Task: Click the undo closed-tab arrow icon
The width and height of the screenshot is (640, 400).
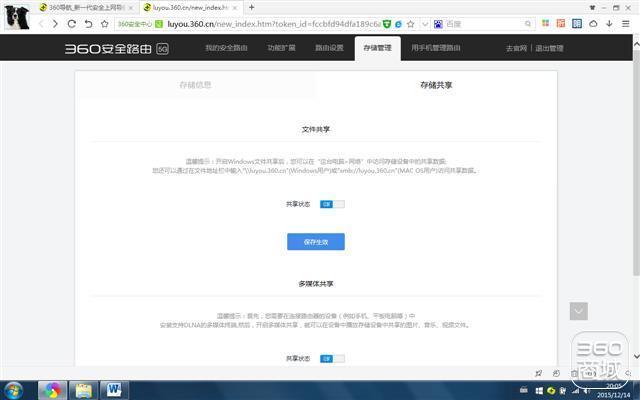Action: coord(88,24)
